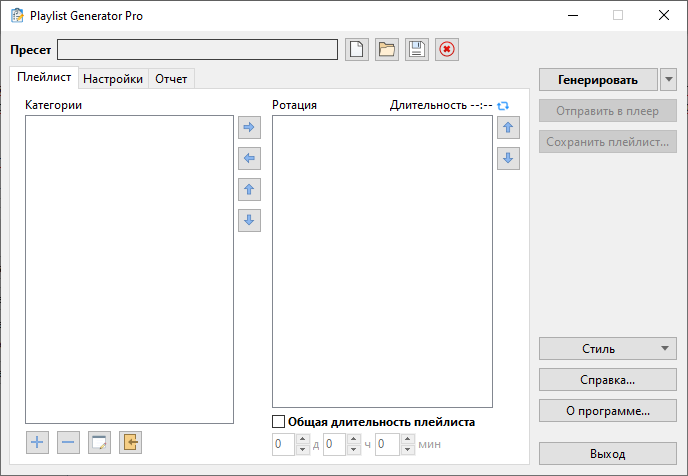The image size is (688, 476).
Task: Click the Выход button
Action: pyautogui.click(x=608, y=454)
